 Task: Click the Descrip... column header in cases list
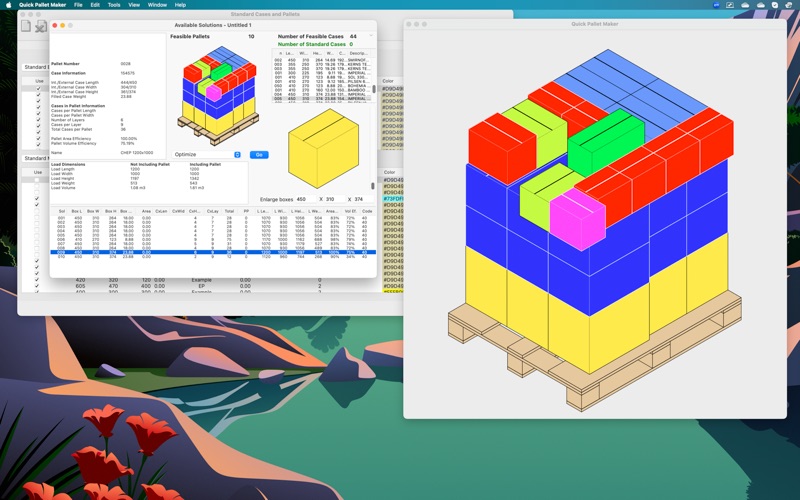[359, 53]
